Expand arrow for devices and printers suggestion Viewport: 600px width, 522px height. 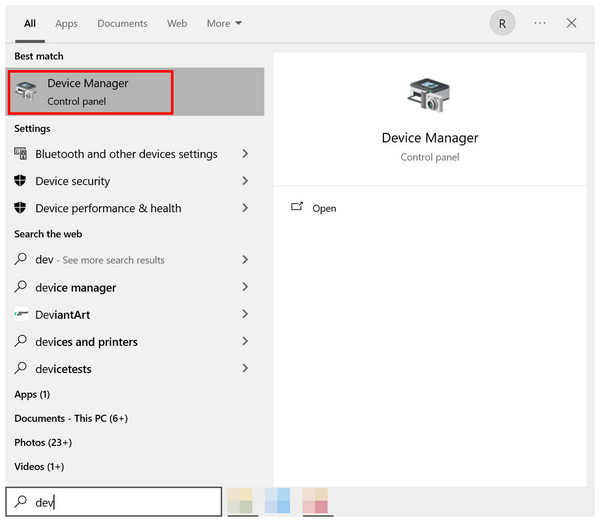(x=245, y=341)
